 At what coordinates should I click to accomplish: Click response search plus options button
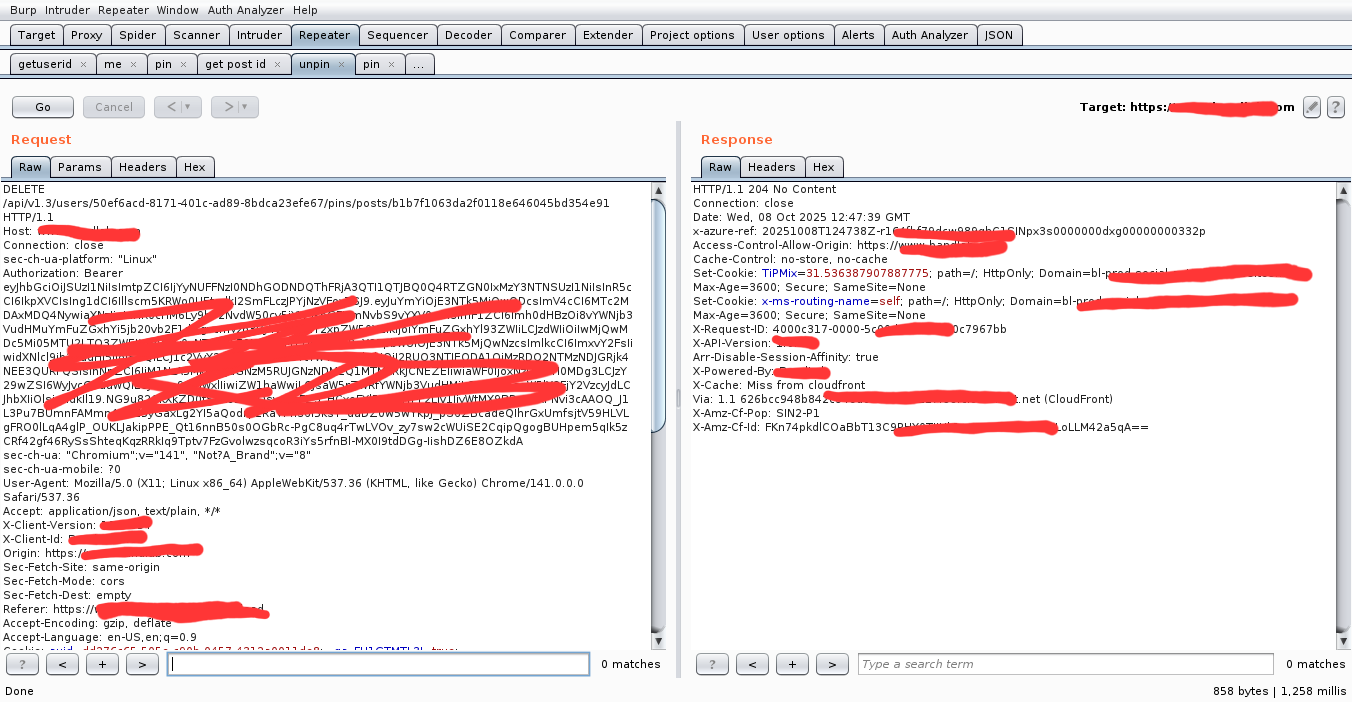pos(792,664)
